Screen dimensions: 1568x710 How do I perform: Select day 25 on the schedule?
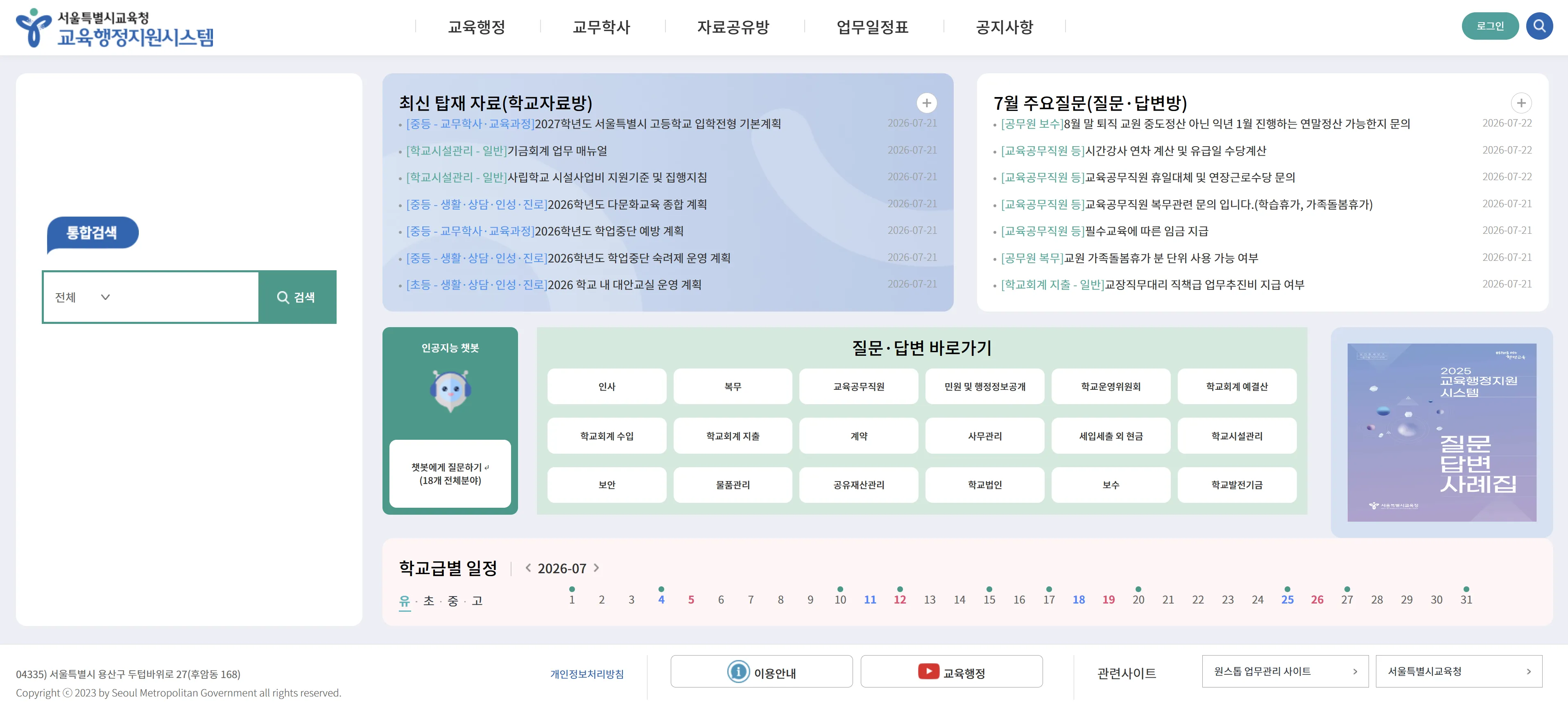click(x=1287, y=599)
